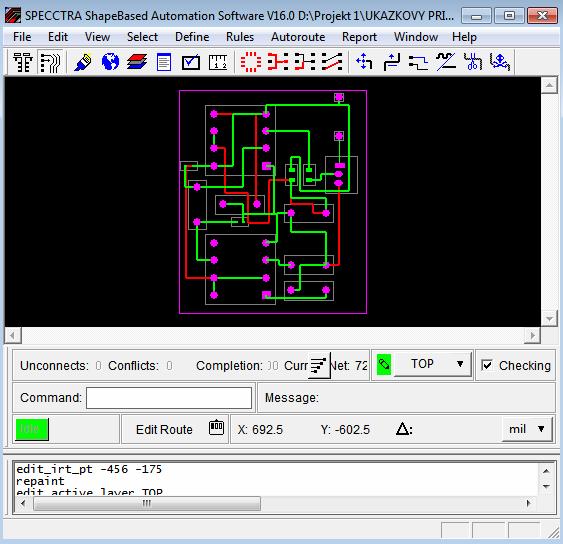Open the Edit menu

(58, 37)
